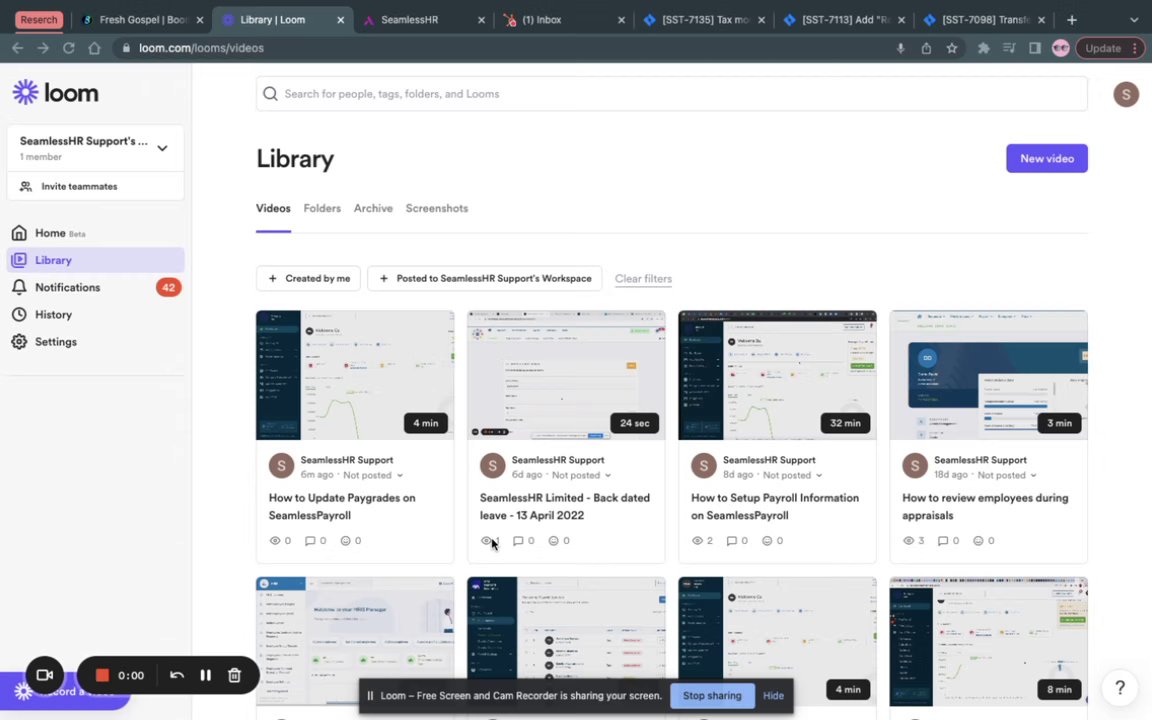Restart recording with undo arrow
The width and height of the screenshot is (1152, 720).
177,675
